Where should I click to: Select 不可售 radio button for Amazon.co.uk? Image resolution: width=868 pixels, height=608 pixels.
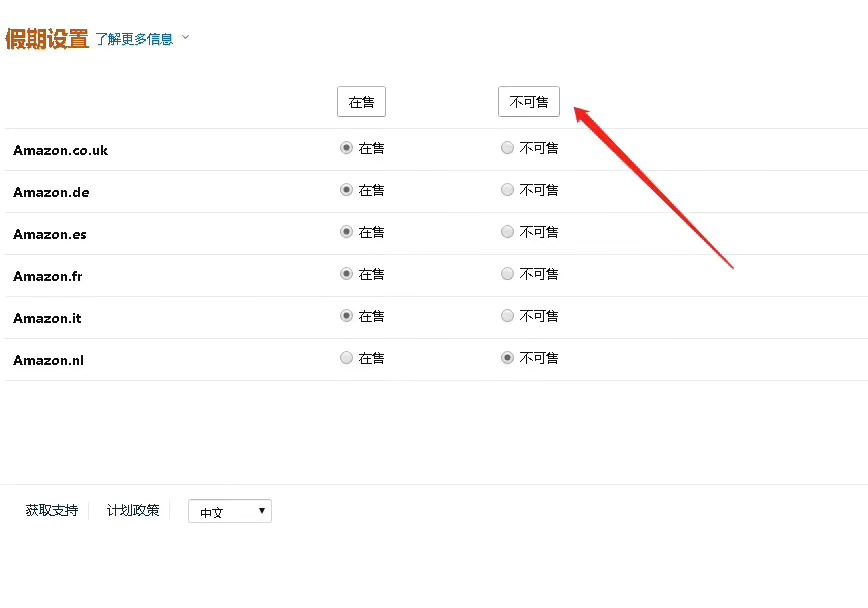click(x=507, y=147)
